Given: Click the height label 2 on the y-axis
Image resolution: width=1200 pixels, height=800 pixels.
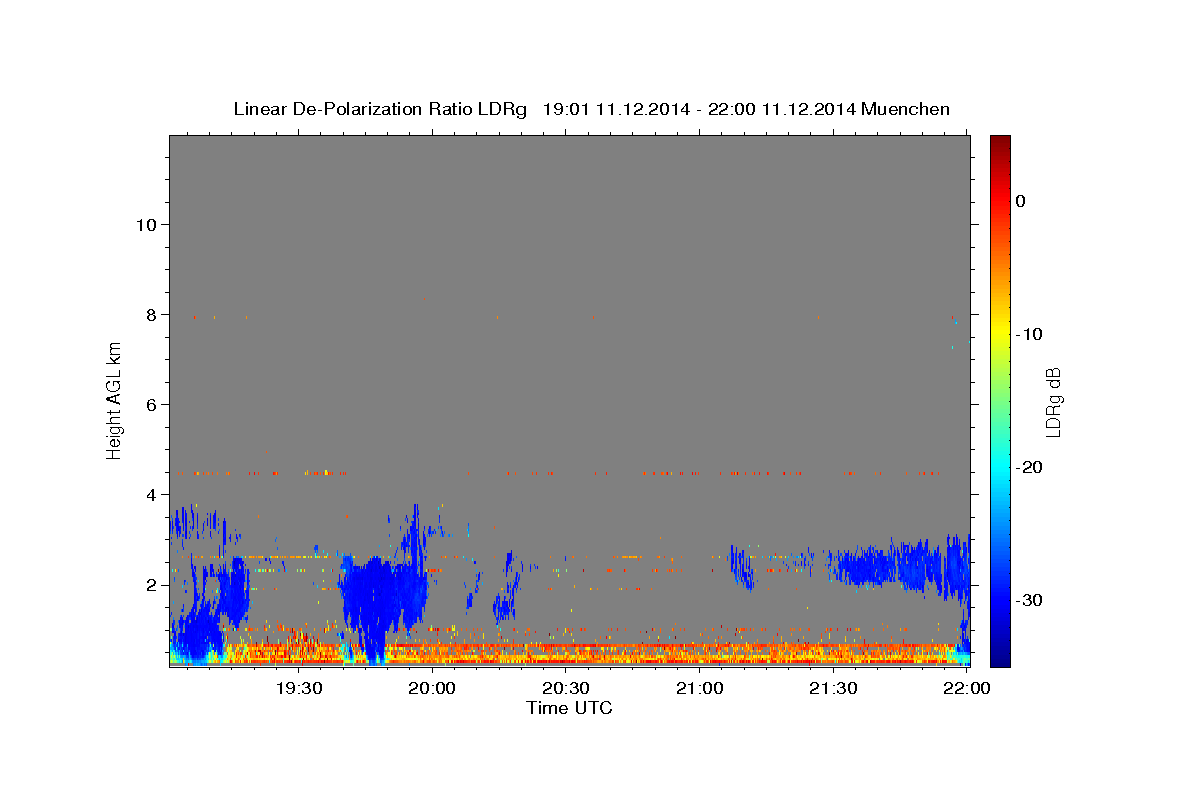Looking at the screenshot, I should [151, 584].
